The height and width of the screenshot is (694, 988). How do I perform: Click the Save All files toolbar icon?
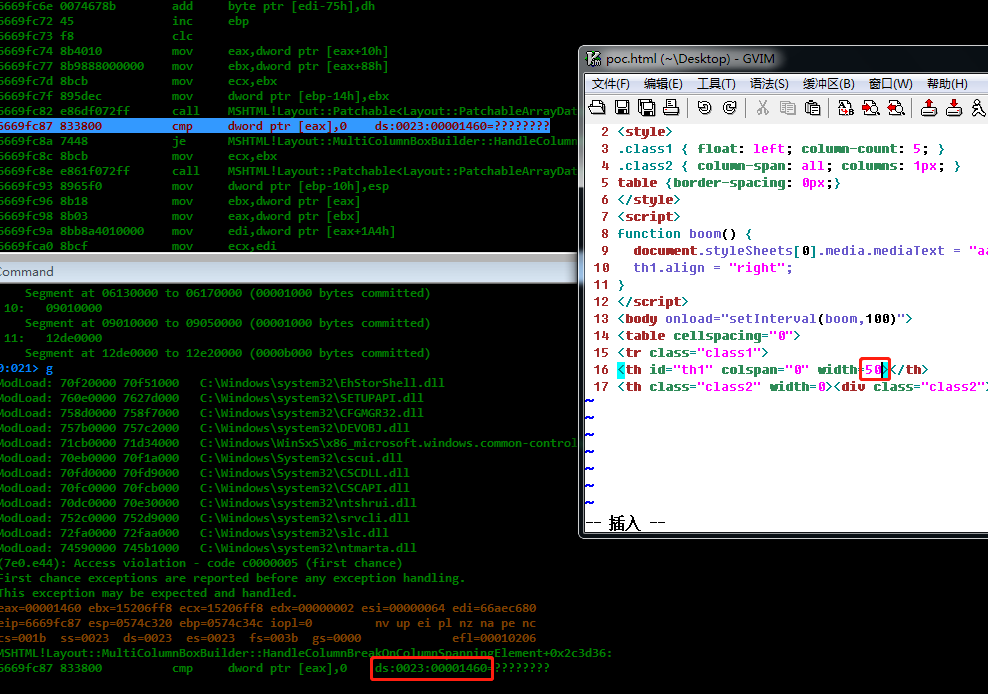click(646, 108)
